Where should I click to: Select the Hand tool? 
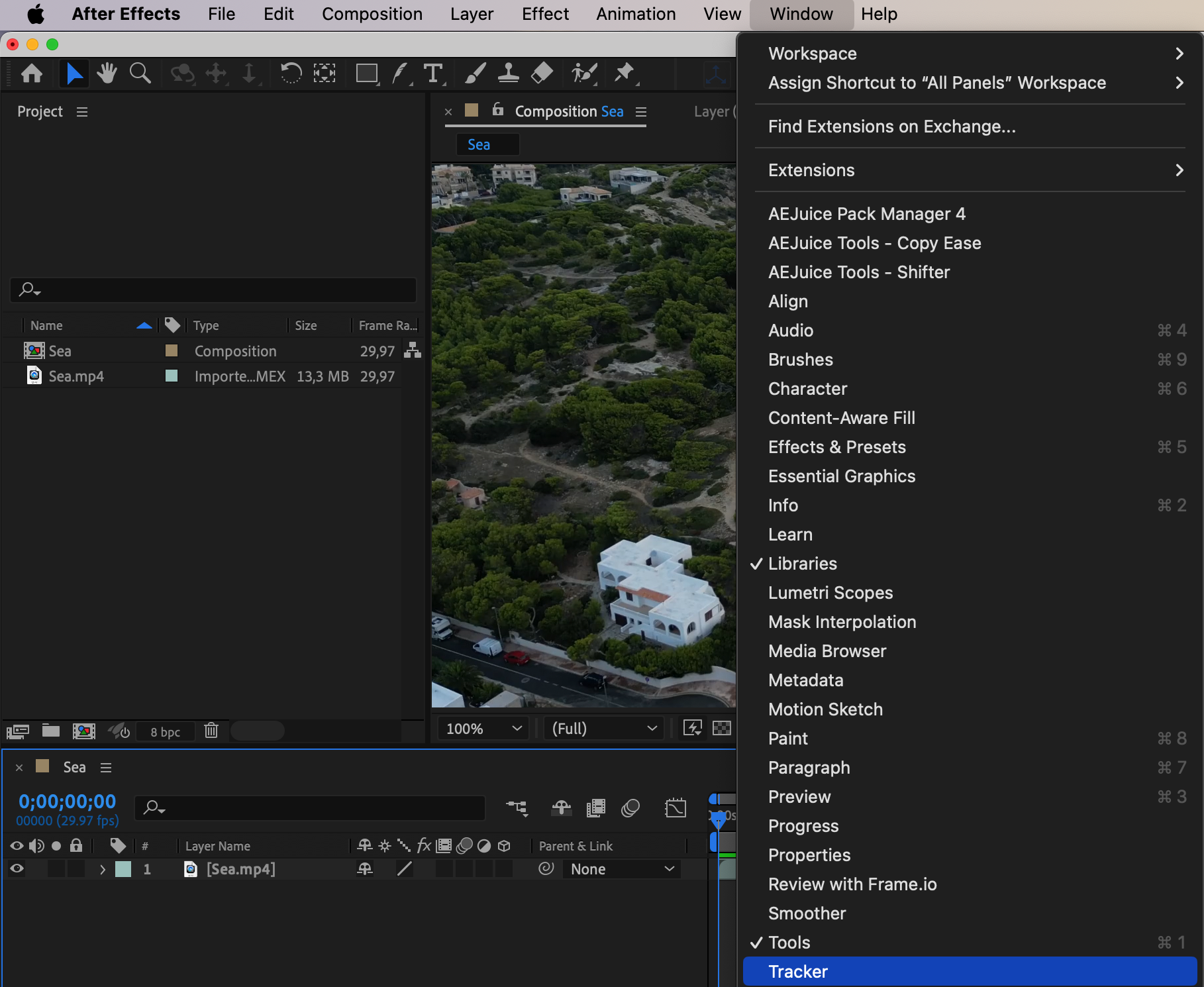(106, 73)
